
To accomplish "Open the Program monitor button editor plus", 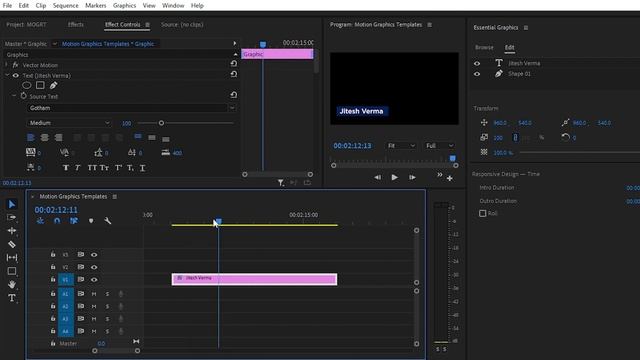I will [x=449, y=178].
